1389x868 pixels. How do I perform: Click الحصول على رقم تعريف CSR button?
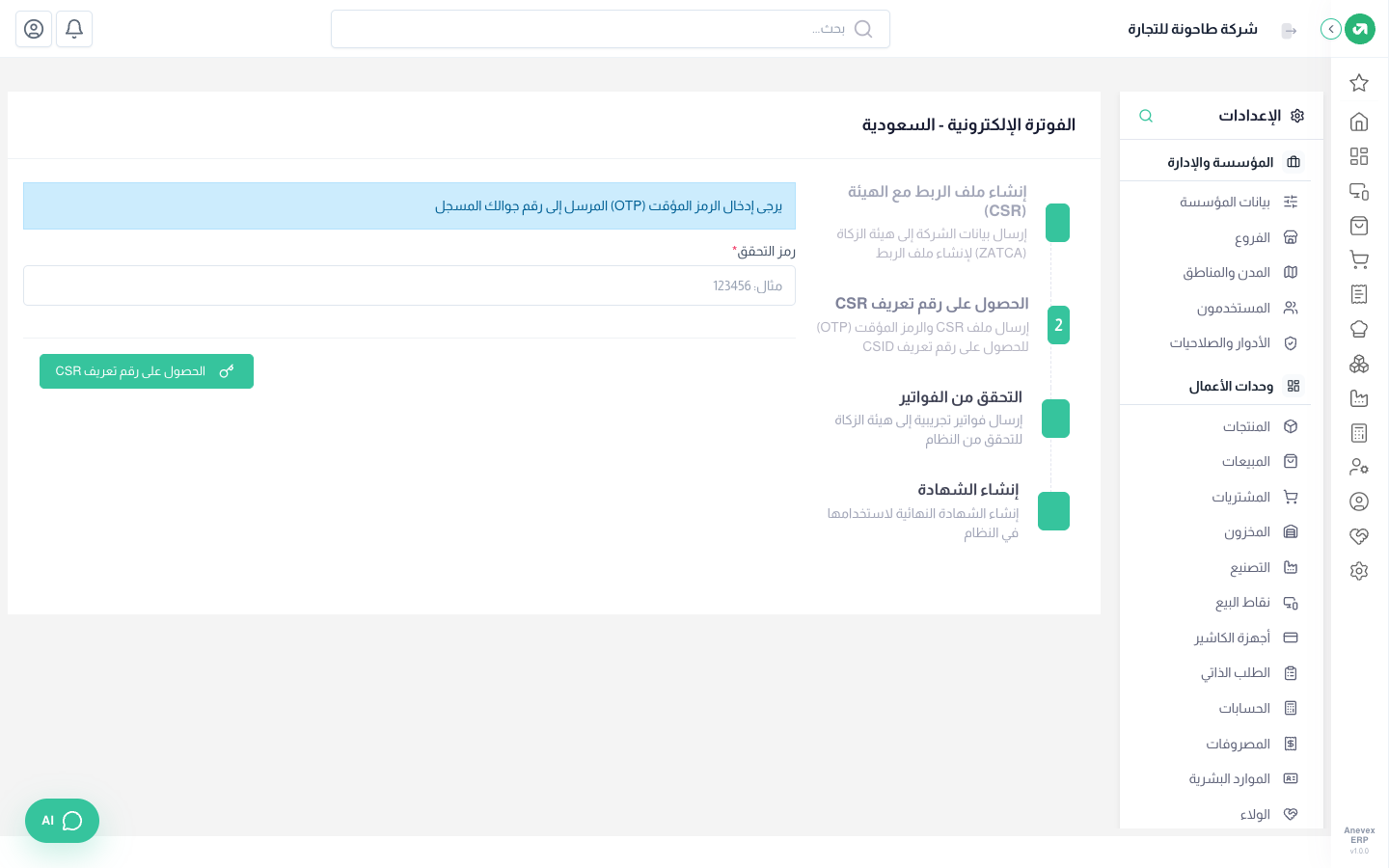tap(147, 371)
